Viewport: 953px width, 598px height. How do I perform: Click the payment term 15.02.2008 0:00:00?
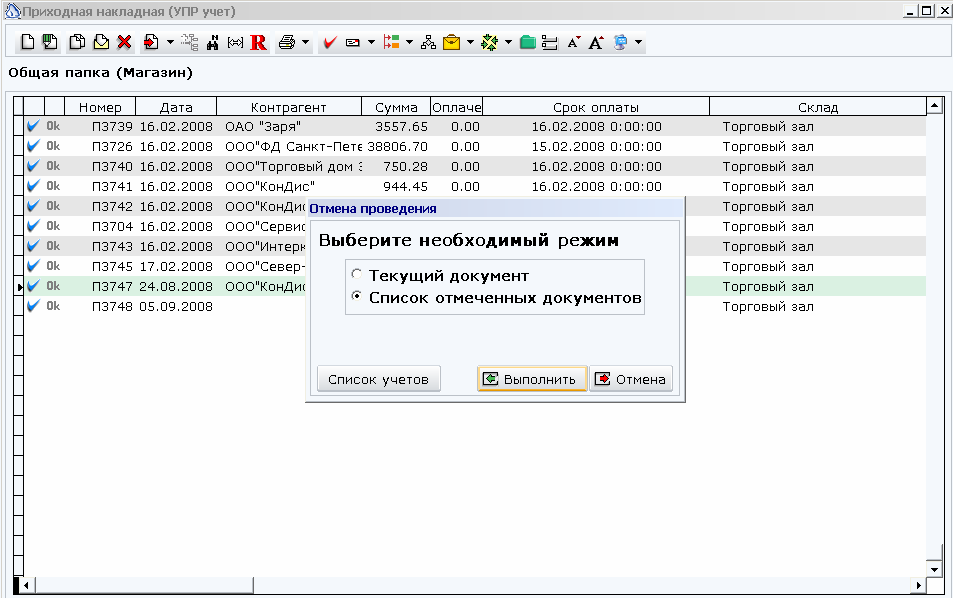point(596,146)
